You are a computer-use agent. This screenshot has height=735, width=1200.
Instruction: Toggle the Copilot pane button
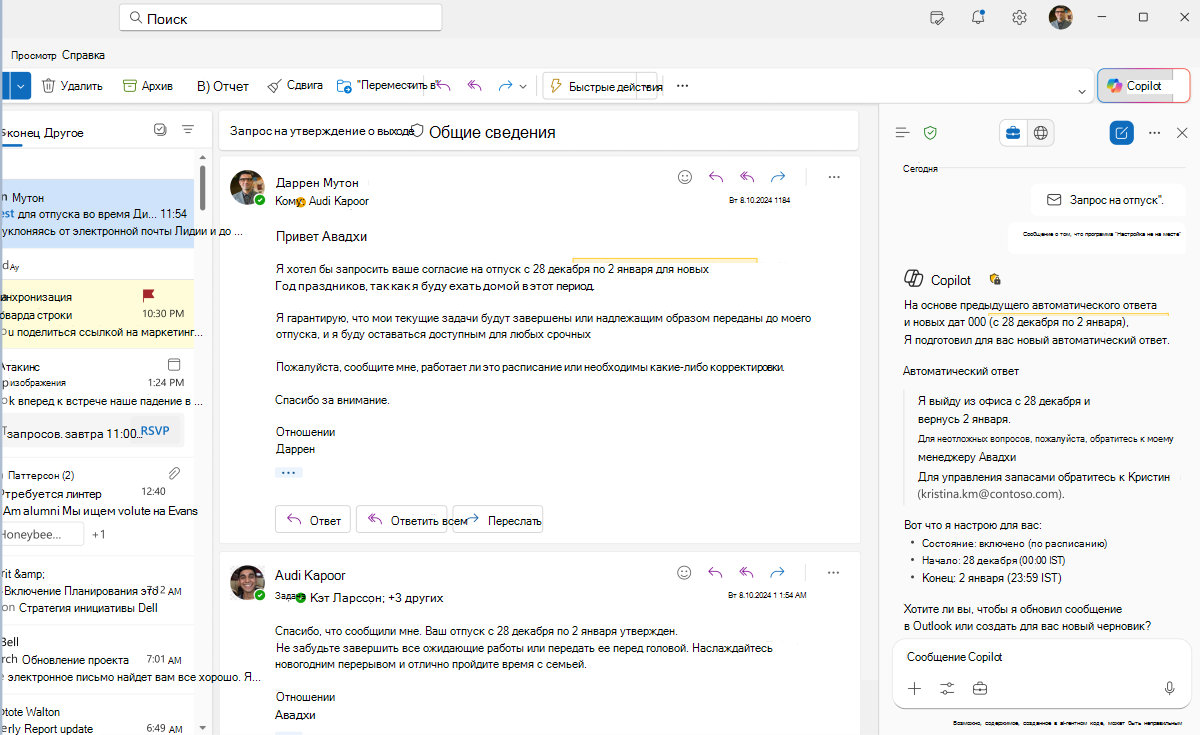pyautogui.click(x=1143, y=86)
